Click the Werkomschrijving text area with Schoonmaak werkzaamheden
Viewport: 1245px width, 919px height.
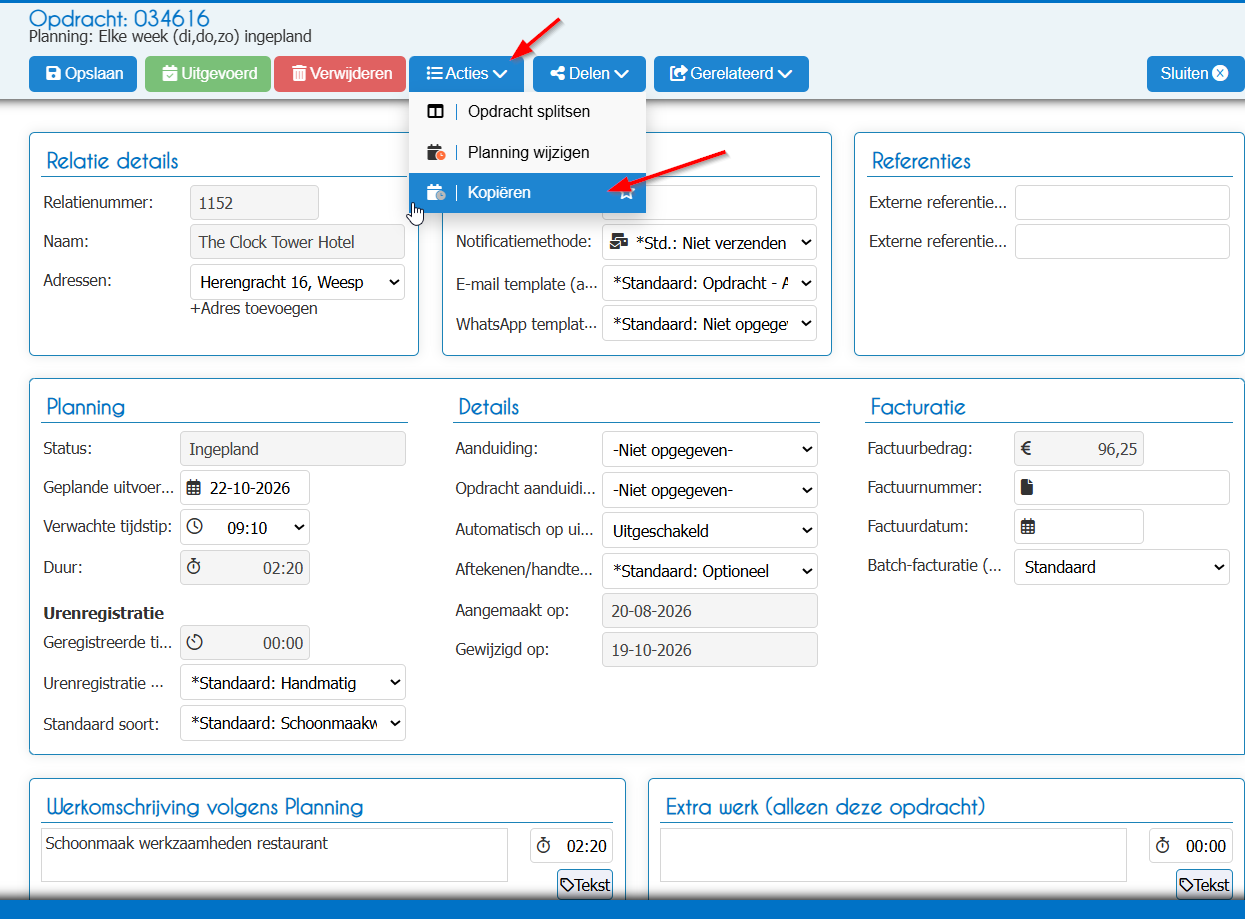pyautogui.click(x=275, y=855)
